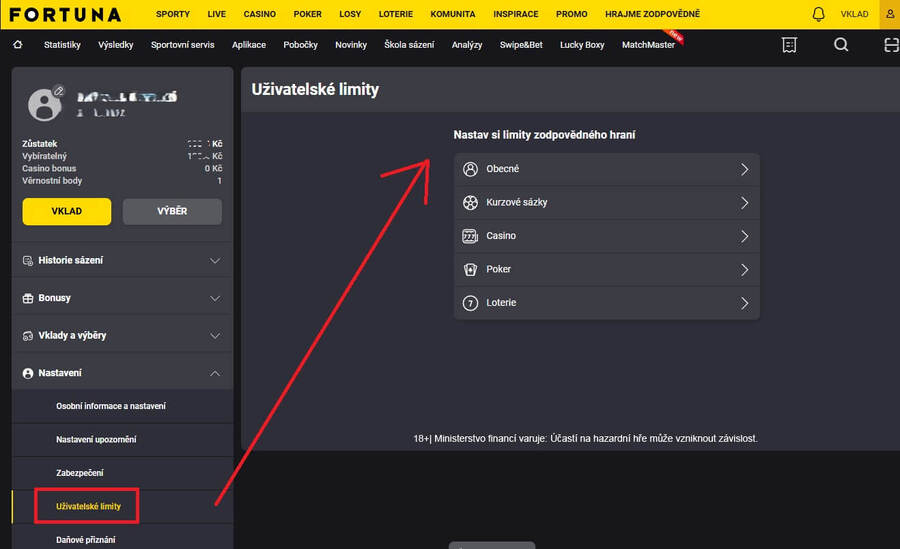Select Osobní informace a nastavení
900x549 pixels.
[111, 406]
